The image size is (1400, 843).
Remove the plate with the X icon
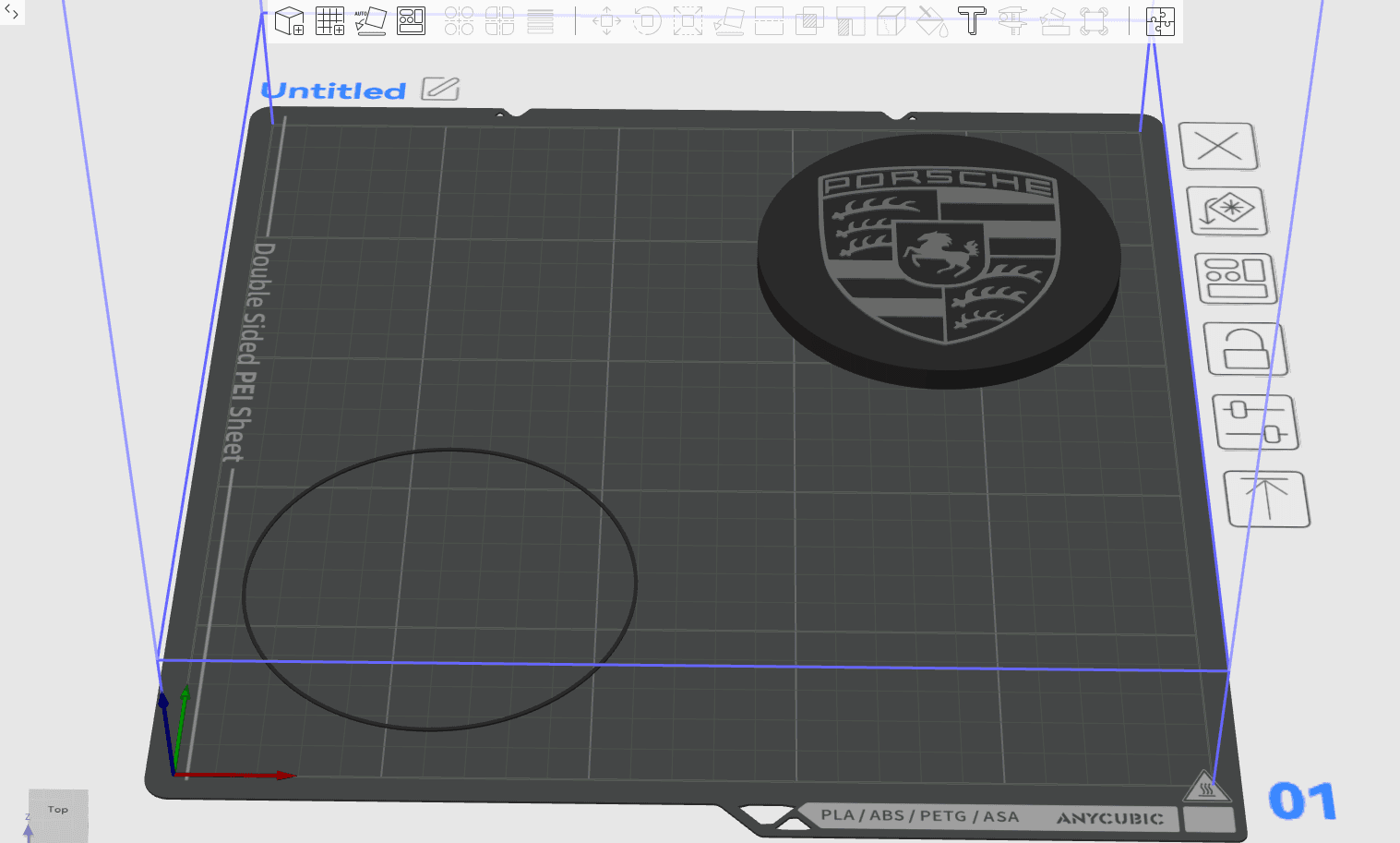[1219, 146]
